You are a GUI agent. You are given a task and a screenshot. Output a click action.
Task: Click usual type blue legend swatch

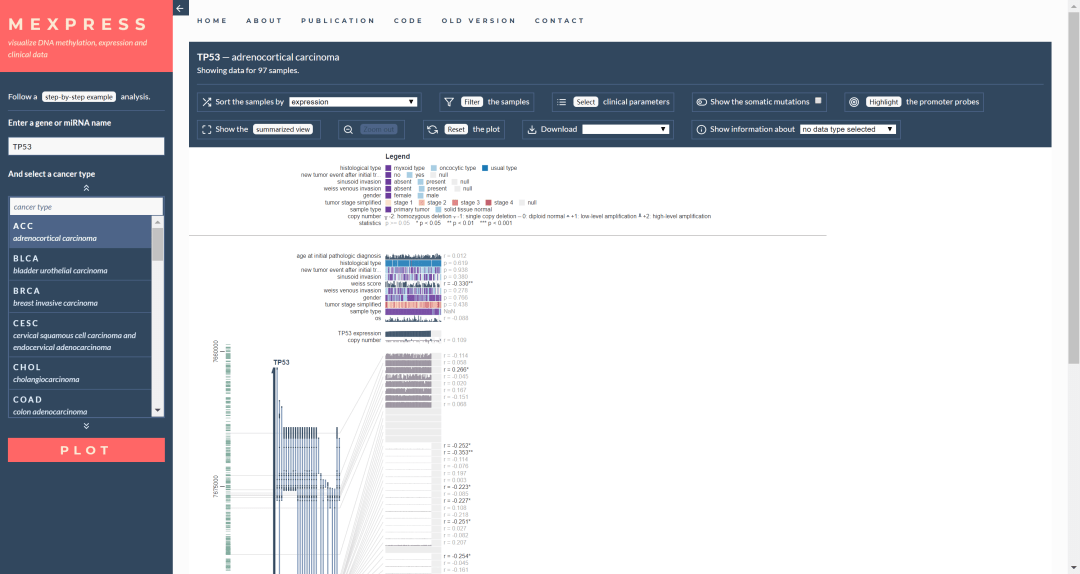pyautogui.click(x=485, y=168)
